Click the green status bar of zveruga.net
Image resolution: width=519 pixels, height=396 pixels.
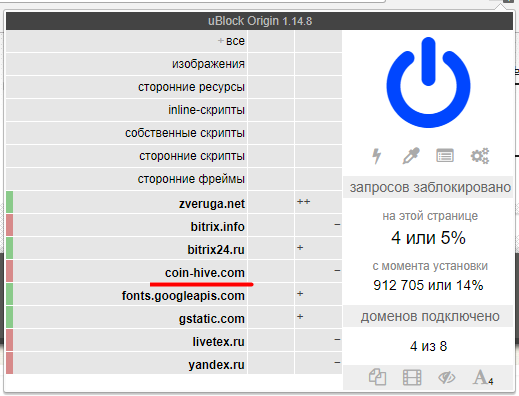pyautogui.click(x=9, y=202)
